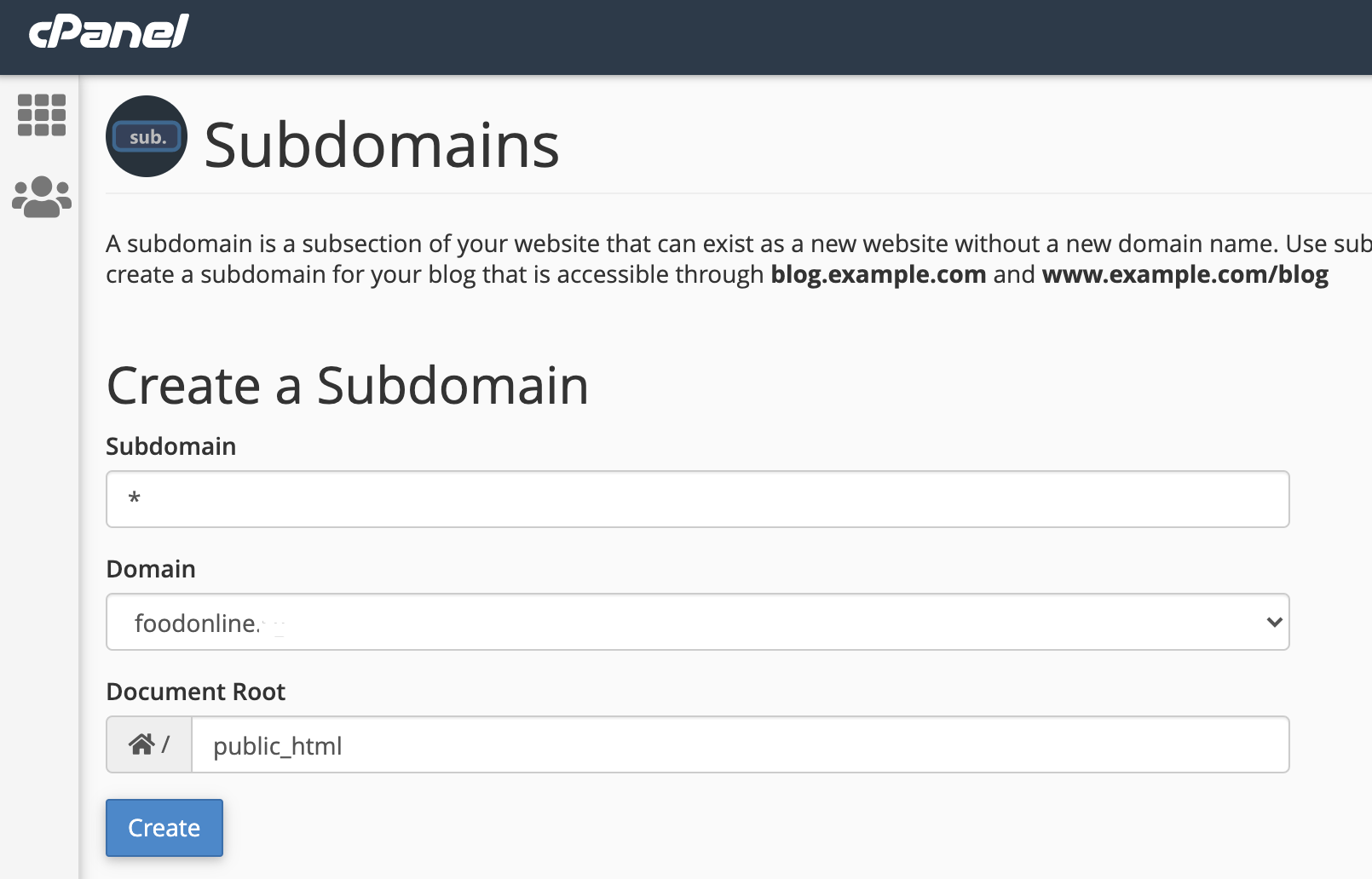The image size is (1372, 879).
Task: Click the Domain select chevron arrow
Action: pos(1274,623)
